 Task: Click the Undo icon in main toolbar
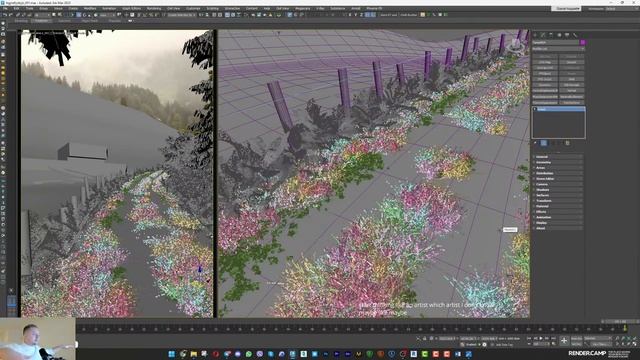[4, 15]
